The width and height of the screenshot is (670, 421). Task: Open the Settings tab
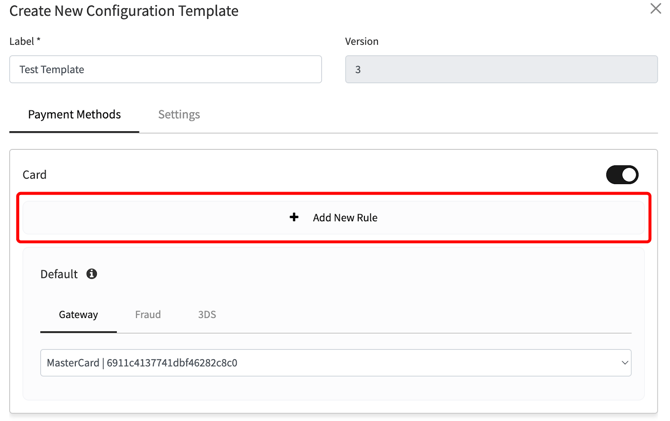179,114
